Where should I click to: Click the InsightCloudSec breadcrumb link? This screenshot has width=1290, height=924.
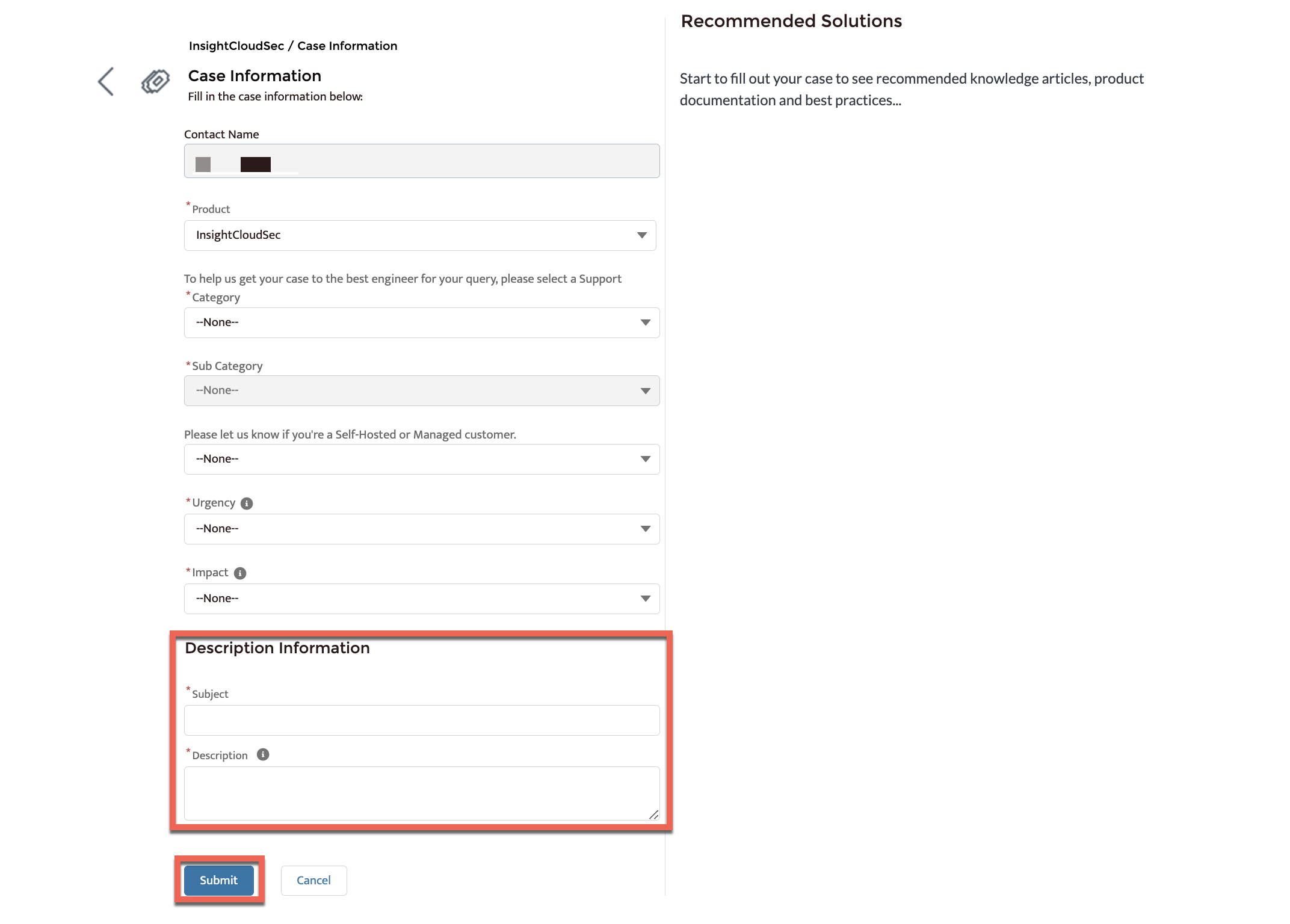coord(236,46)
